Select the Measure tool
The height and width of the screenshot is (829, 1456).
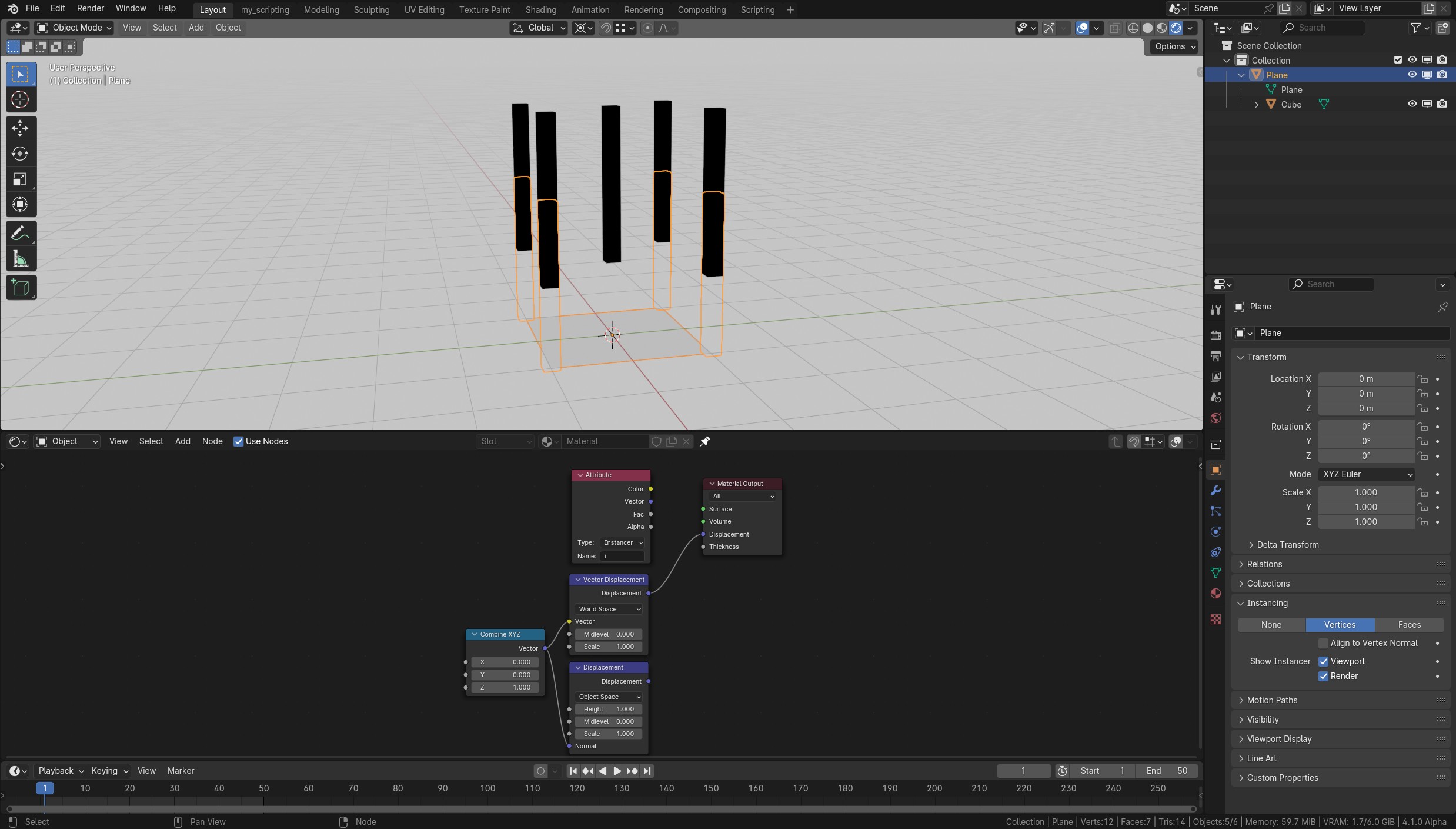[x=21, y=259]
